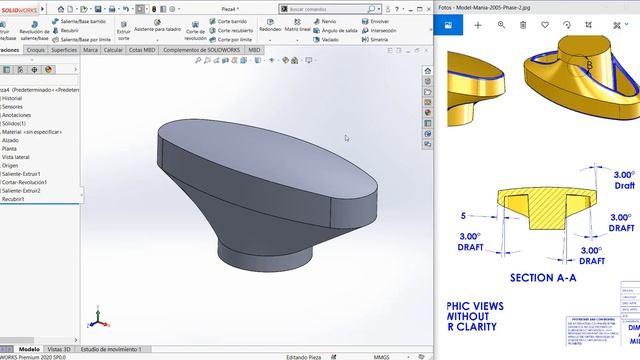Save the part with the Save icon
Screen dimensions: 640x360
(x=98, y=9)
